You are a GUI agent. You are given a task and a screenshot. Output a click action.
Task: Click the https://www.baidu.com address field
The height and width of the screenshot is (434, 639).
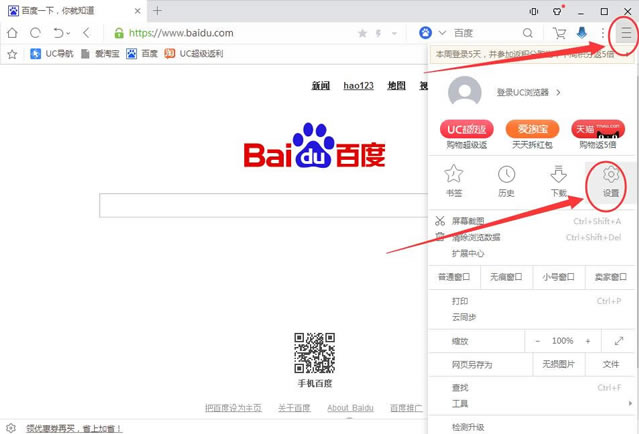[x=181, y=33]
